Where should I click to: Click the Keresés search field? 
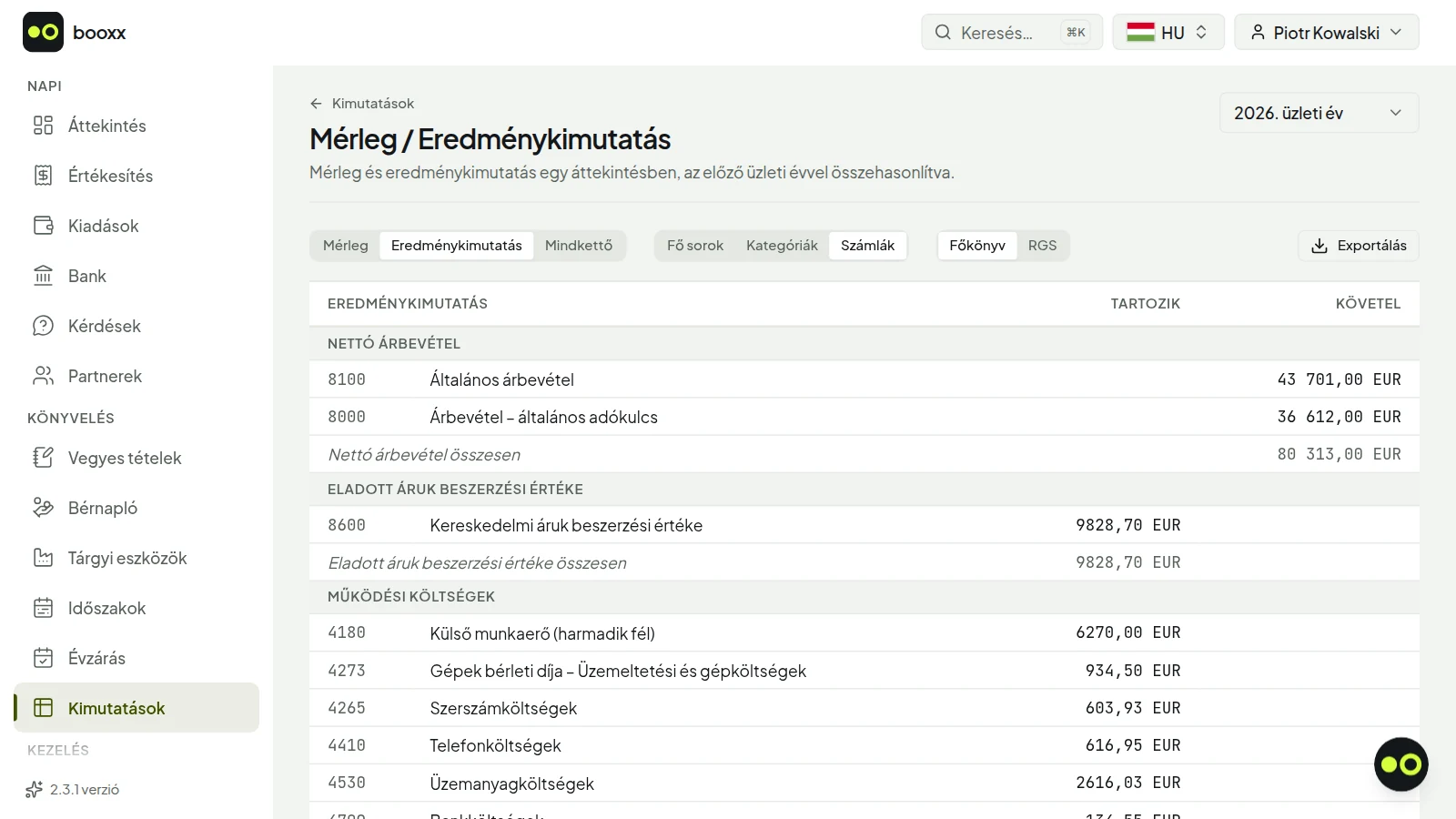tap(1012, 32)
